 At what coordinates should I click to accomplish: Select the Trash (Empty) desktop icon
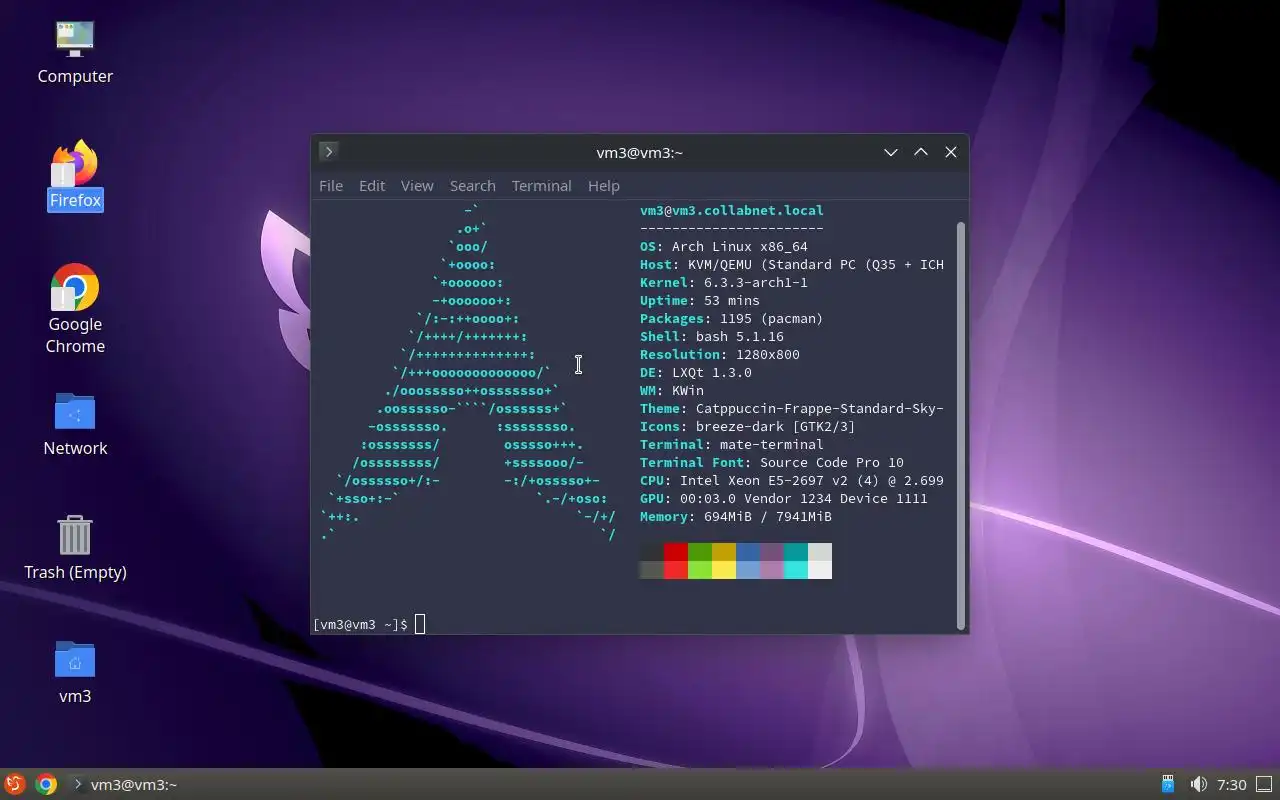pos(75,548)
